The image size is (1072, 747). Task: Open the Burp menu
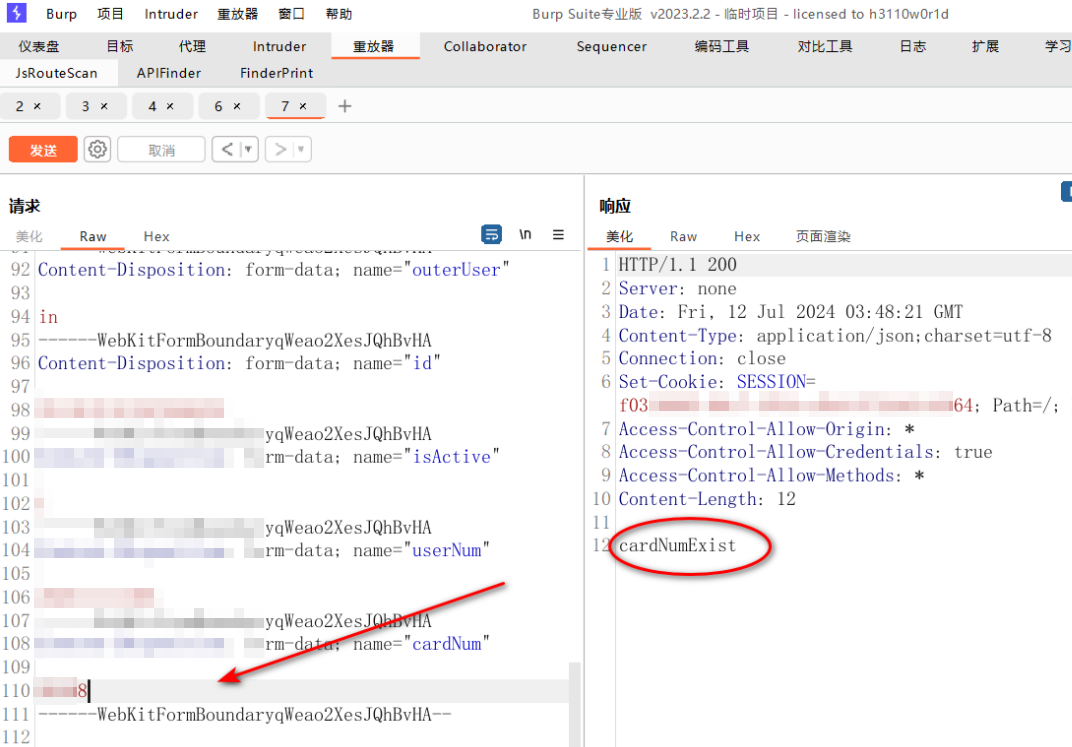pyautogui.click(x=62, y=14)
